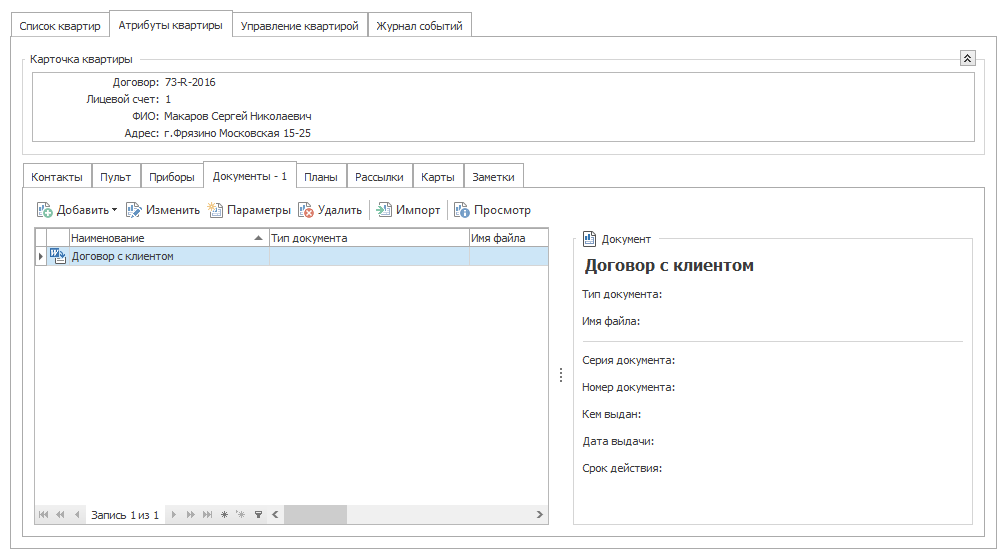Click the name Макаров Сергей Николаевич

[x=238, y=116]
